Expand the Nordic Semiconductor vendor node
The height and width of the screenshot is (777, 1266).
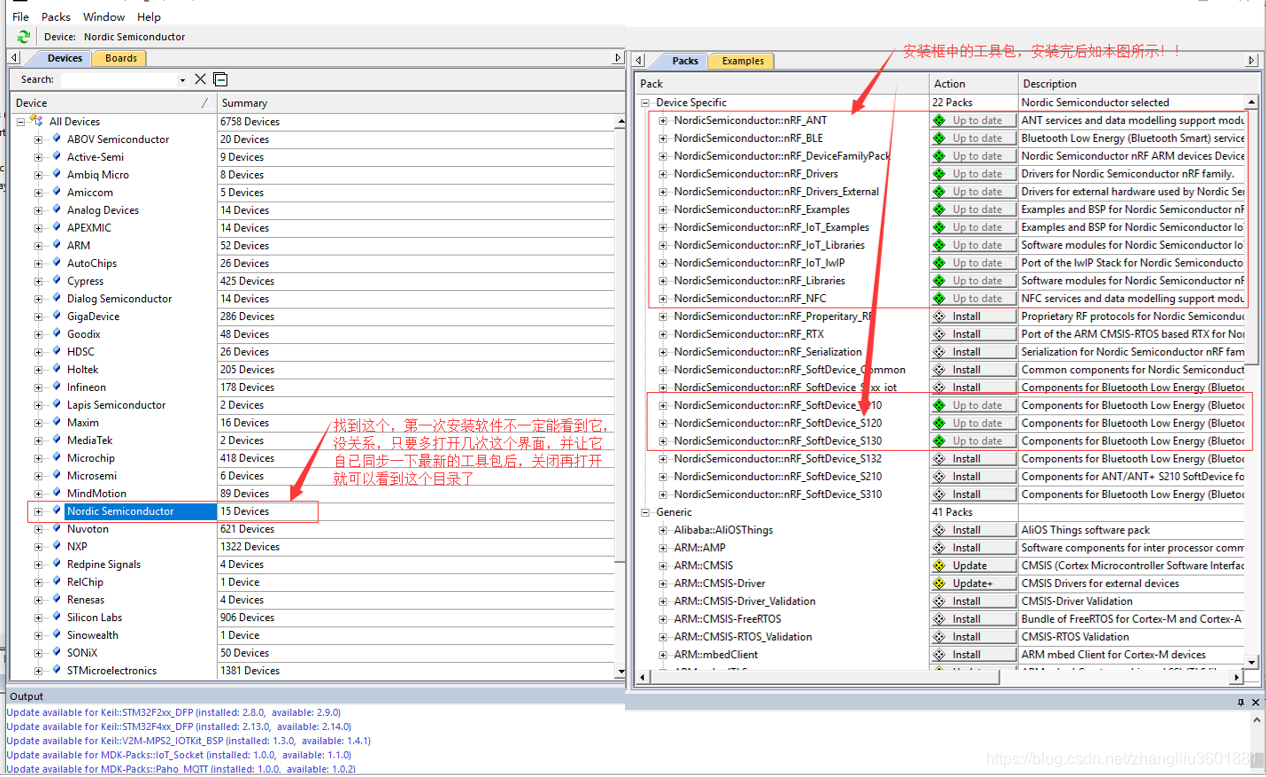click(39, 512)
